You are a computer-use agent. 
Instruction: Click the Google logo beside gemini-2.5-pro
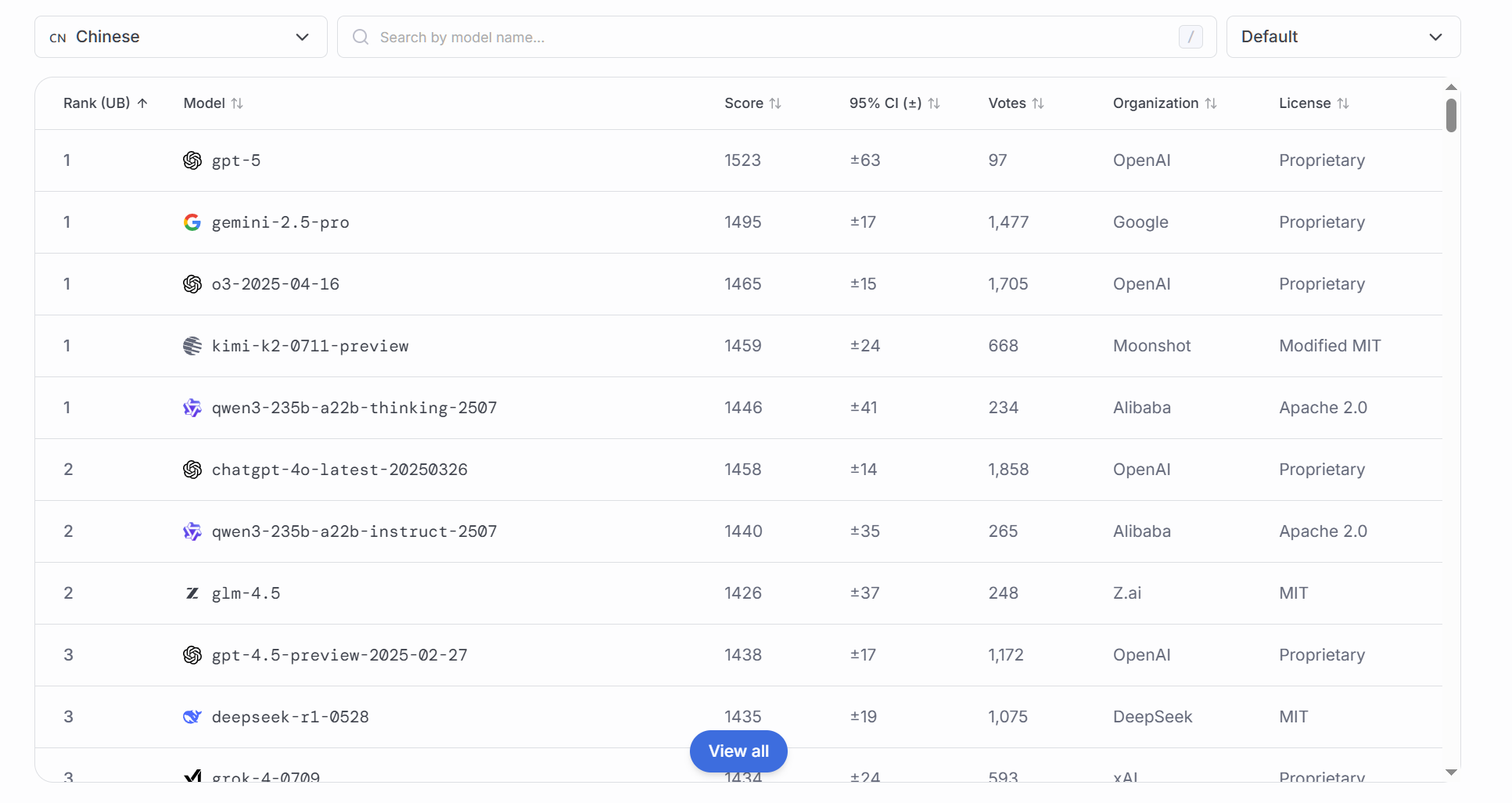coord(192,222)
